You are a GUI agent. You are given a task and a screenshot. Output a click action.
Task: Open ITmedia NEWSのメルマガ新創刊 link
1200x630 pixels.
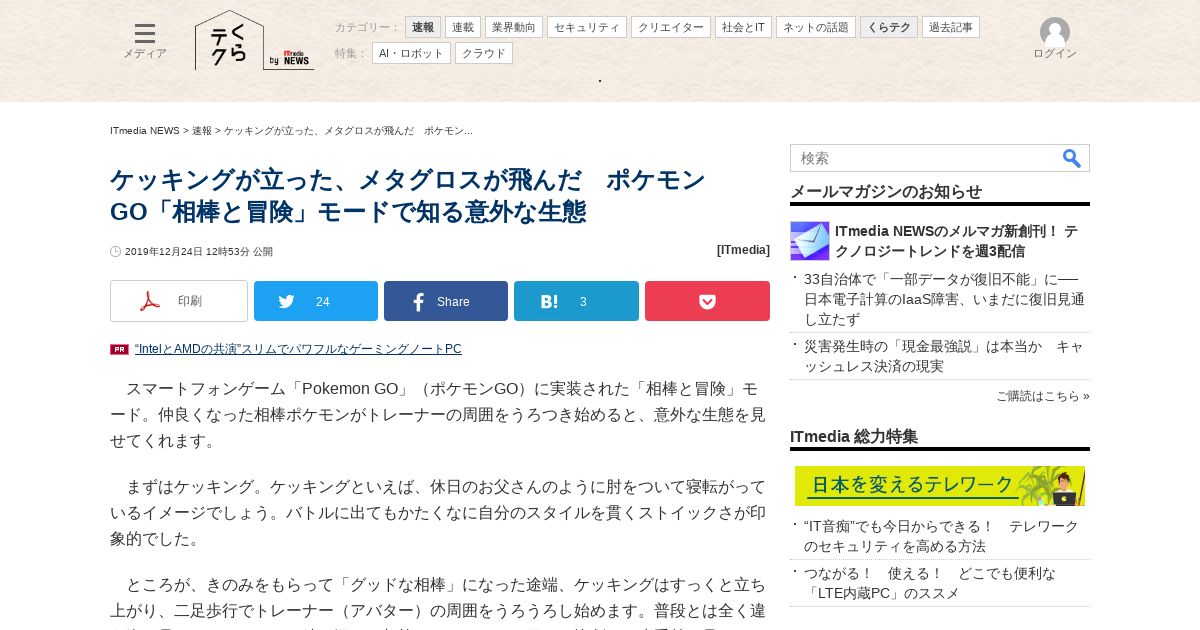(x=956, y=241)
